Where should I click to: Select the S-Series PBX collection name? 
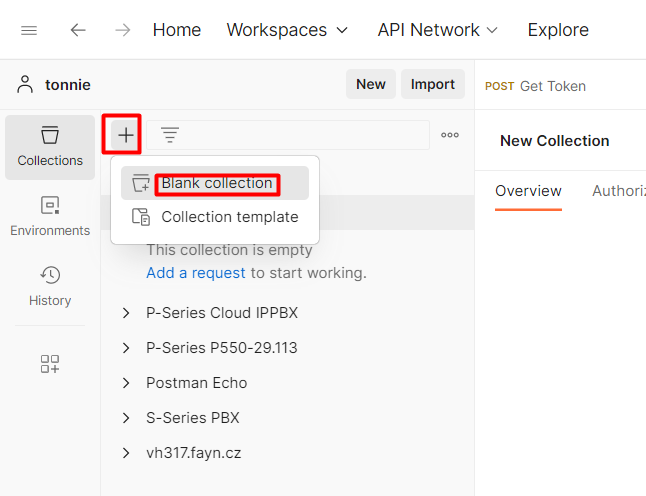[x=193, y=418]
